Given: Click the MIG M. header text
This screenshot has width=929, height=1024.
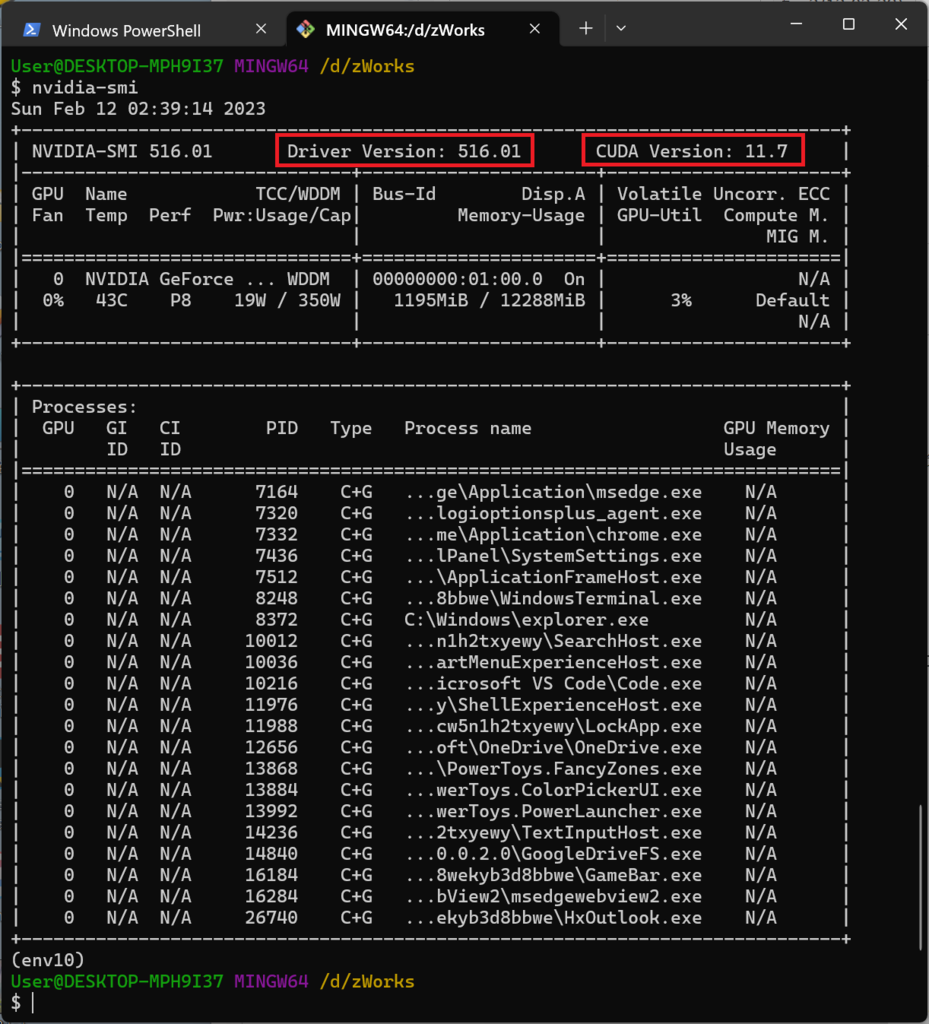Looking at the screenshot, I should point(798,236).
